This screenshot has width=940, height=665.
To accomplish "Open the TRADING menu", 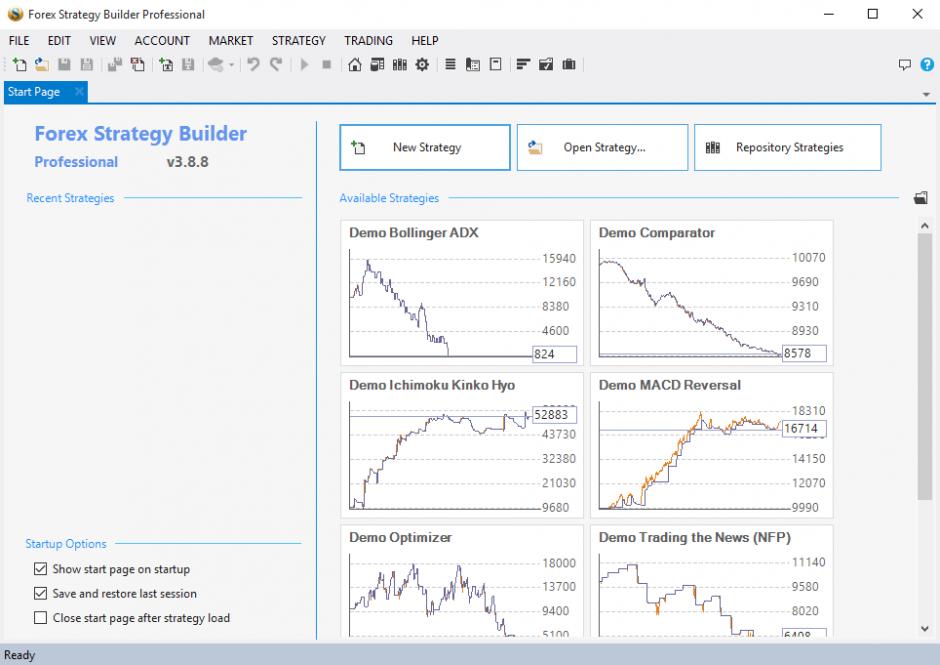I will (x=369, y=41).
